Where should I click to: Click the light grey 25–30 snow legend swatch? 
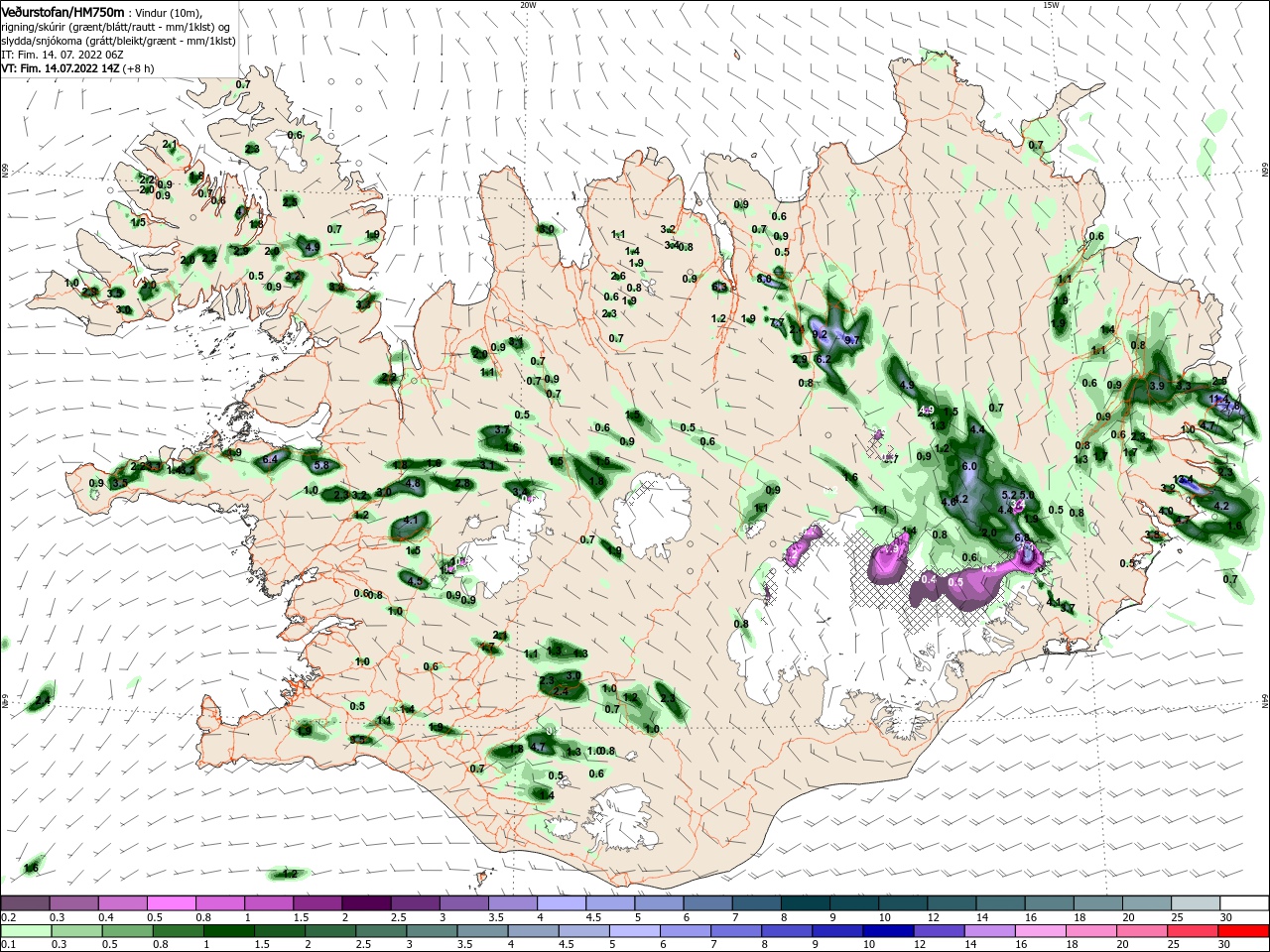point(1194,903)
